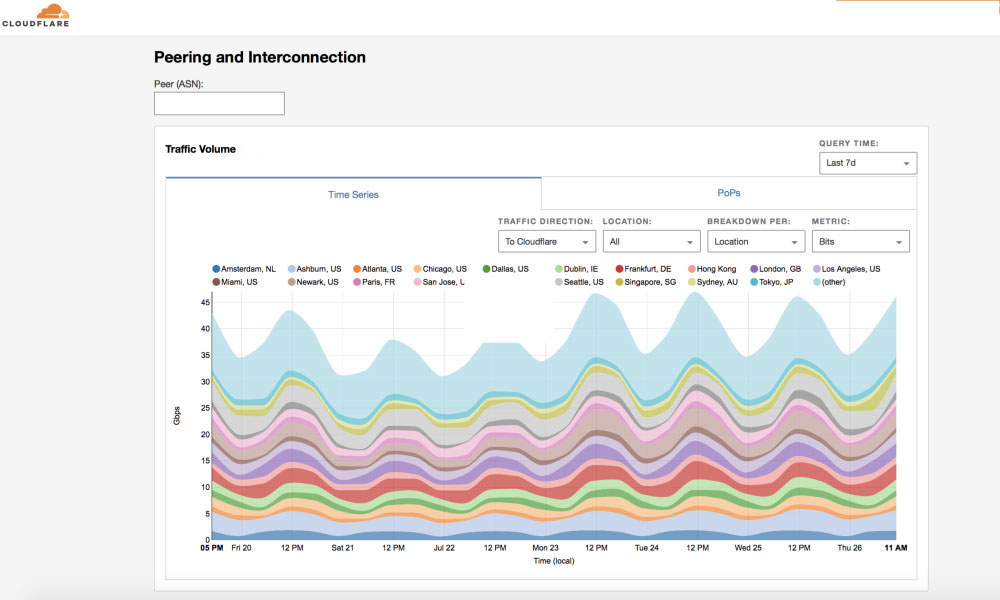
Task: Select the Time Series tab
Action: (x=352, y=192)
